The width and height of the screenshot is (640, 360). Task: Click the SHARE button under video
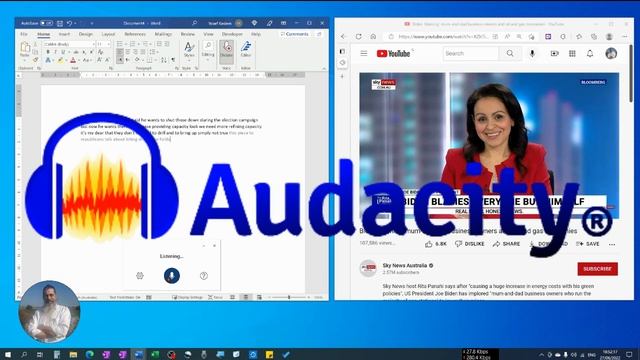click(x=506, y=244)
